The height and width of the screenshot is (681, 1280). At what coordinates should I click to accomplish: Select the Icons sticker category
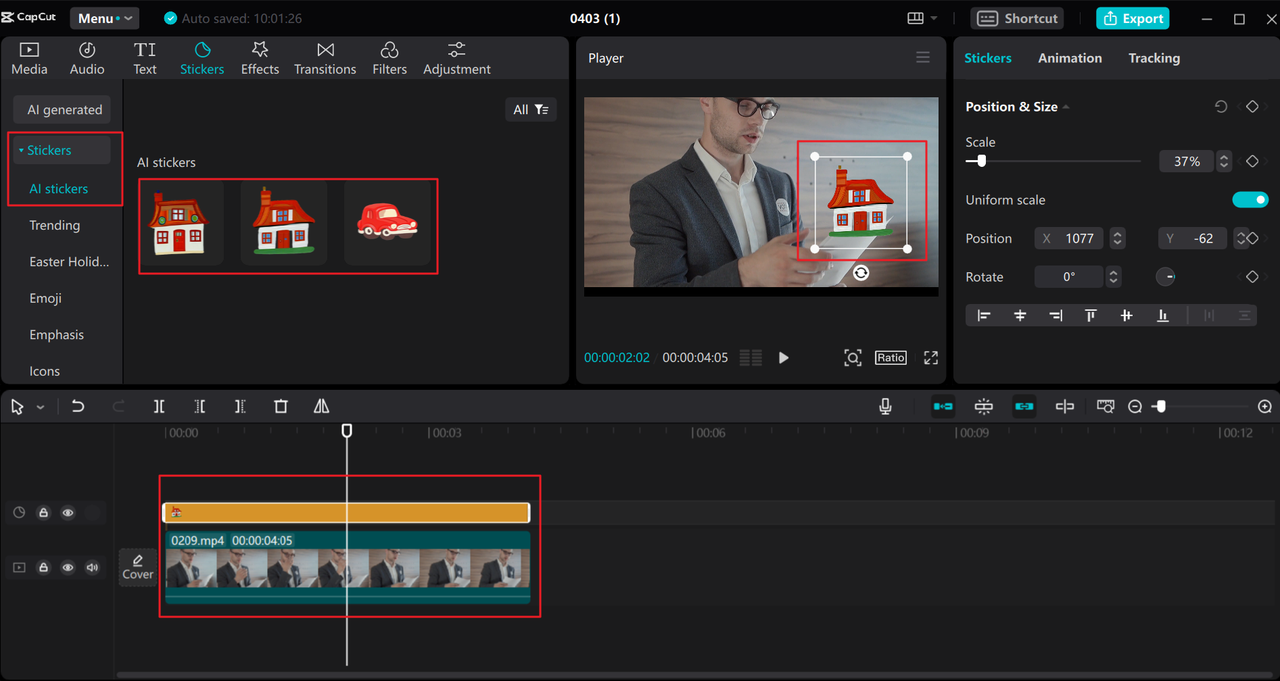[x=44, y=371]
